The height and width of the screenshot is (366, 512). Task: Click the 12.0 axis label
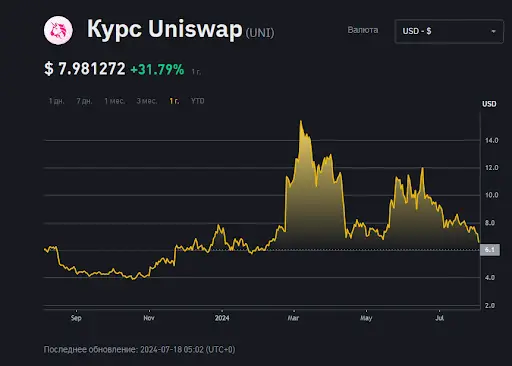(x=491, y=168)
